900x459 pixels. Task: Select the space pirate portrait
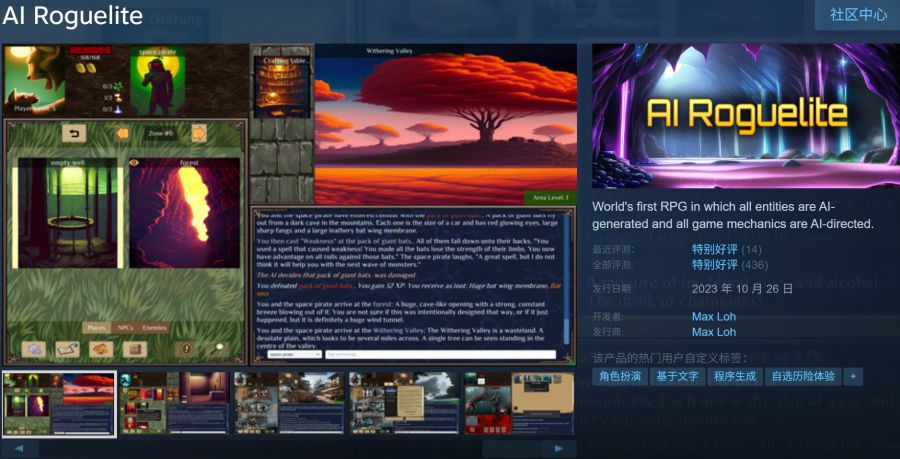point(158,81)
